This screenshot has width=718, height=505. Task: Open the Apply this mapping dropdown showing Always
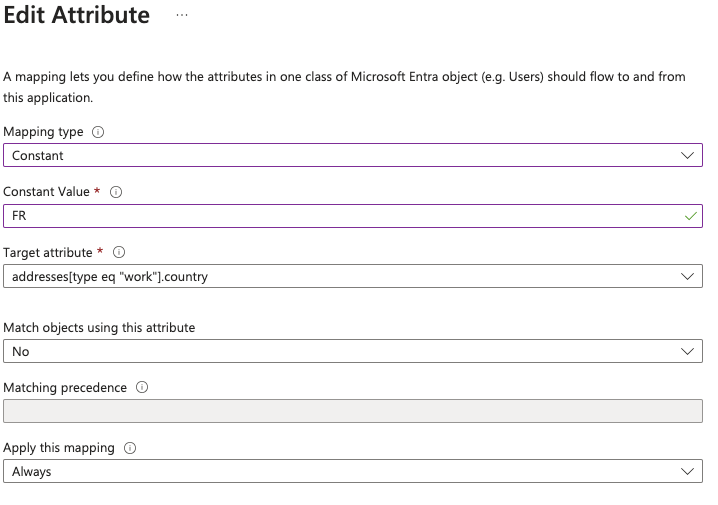pyautogui.click(x=353, y=471)
